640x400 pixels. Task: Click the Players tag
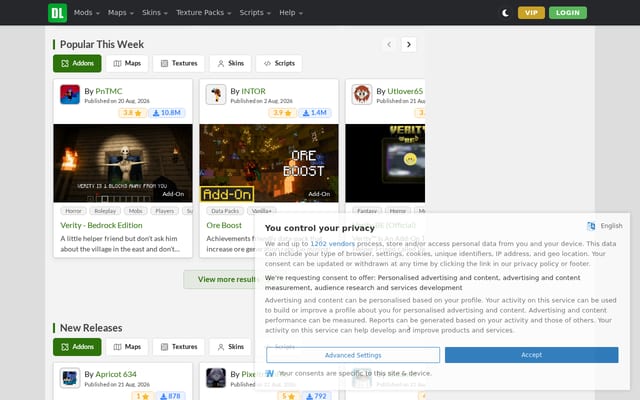[164, 211]
